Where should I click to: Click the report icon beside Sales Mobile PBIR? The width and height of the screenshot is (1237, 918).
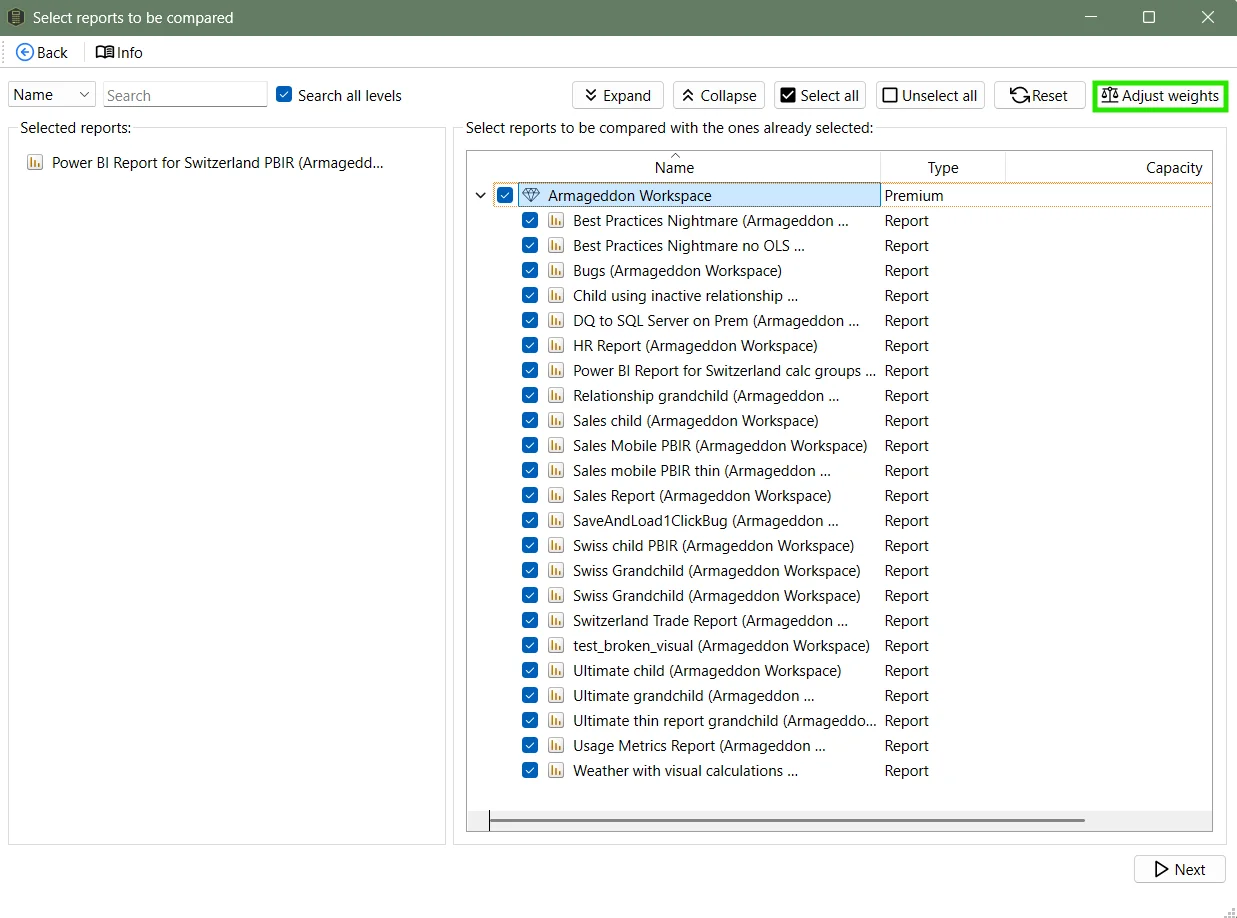click(x=556, y=446)
